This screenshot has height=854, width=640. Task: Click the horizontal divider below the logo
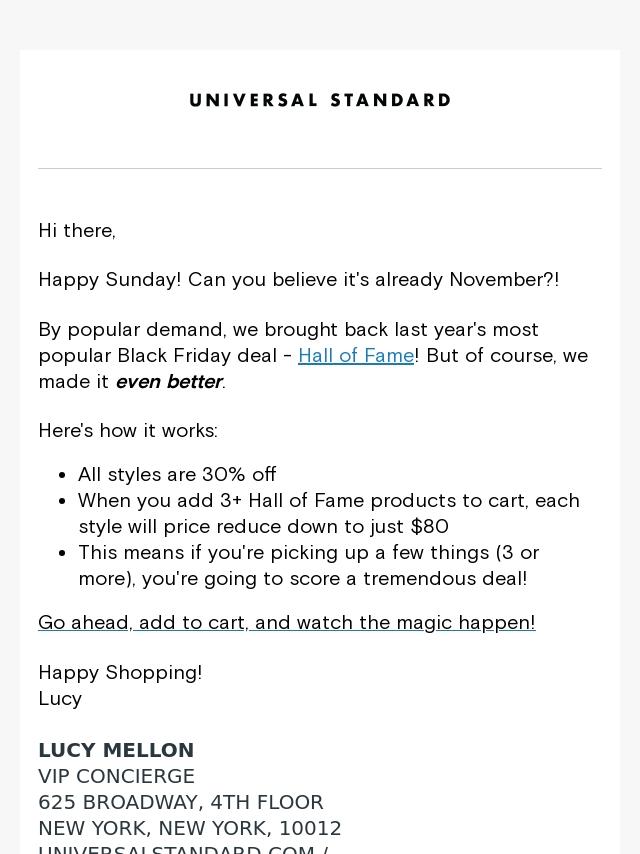[320, 168]
